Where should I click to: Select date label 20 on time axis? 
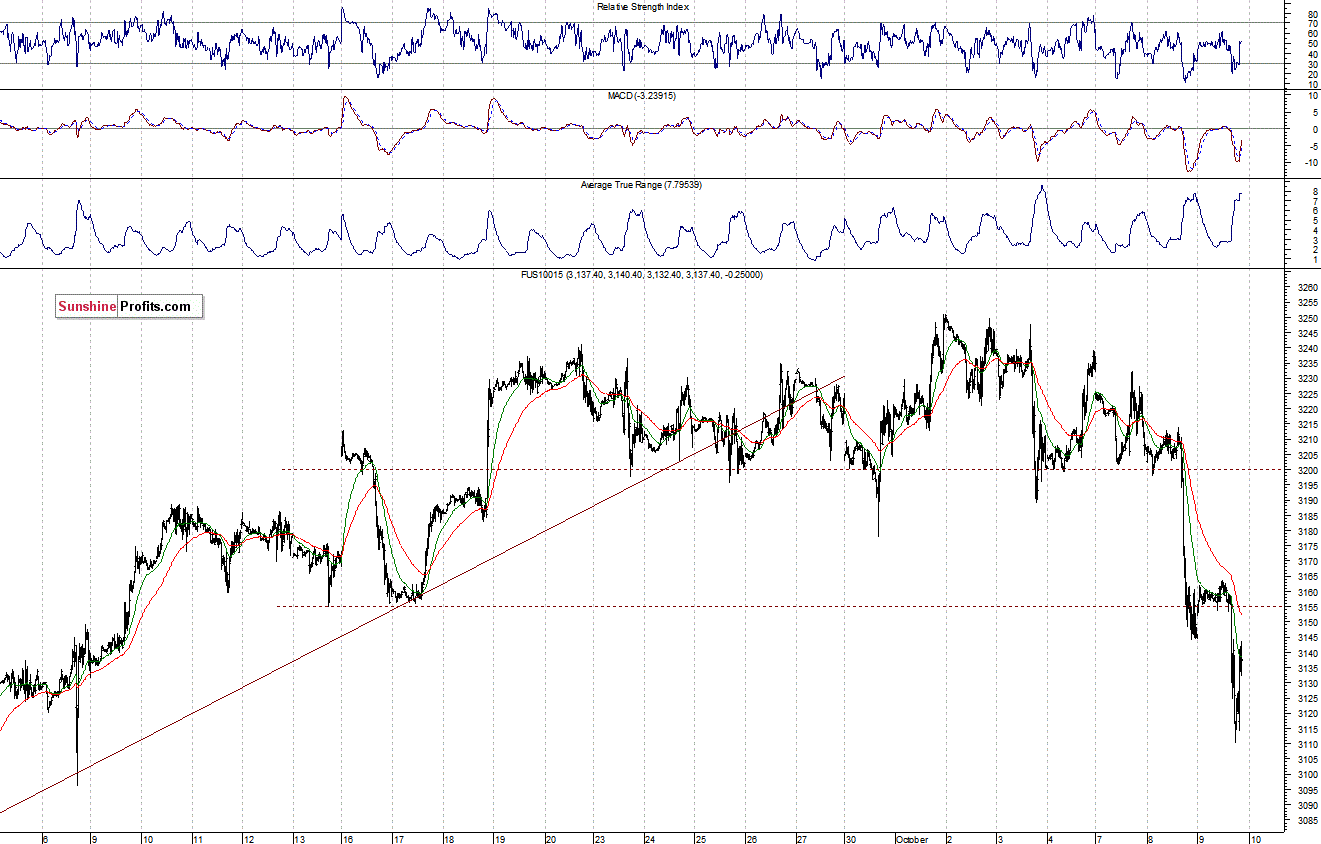tap(549, 838)
